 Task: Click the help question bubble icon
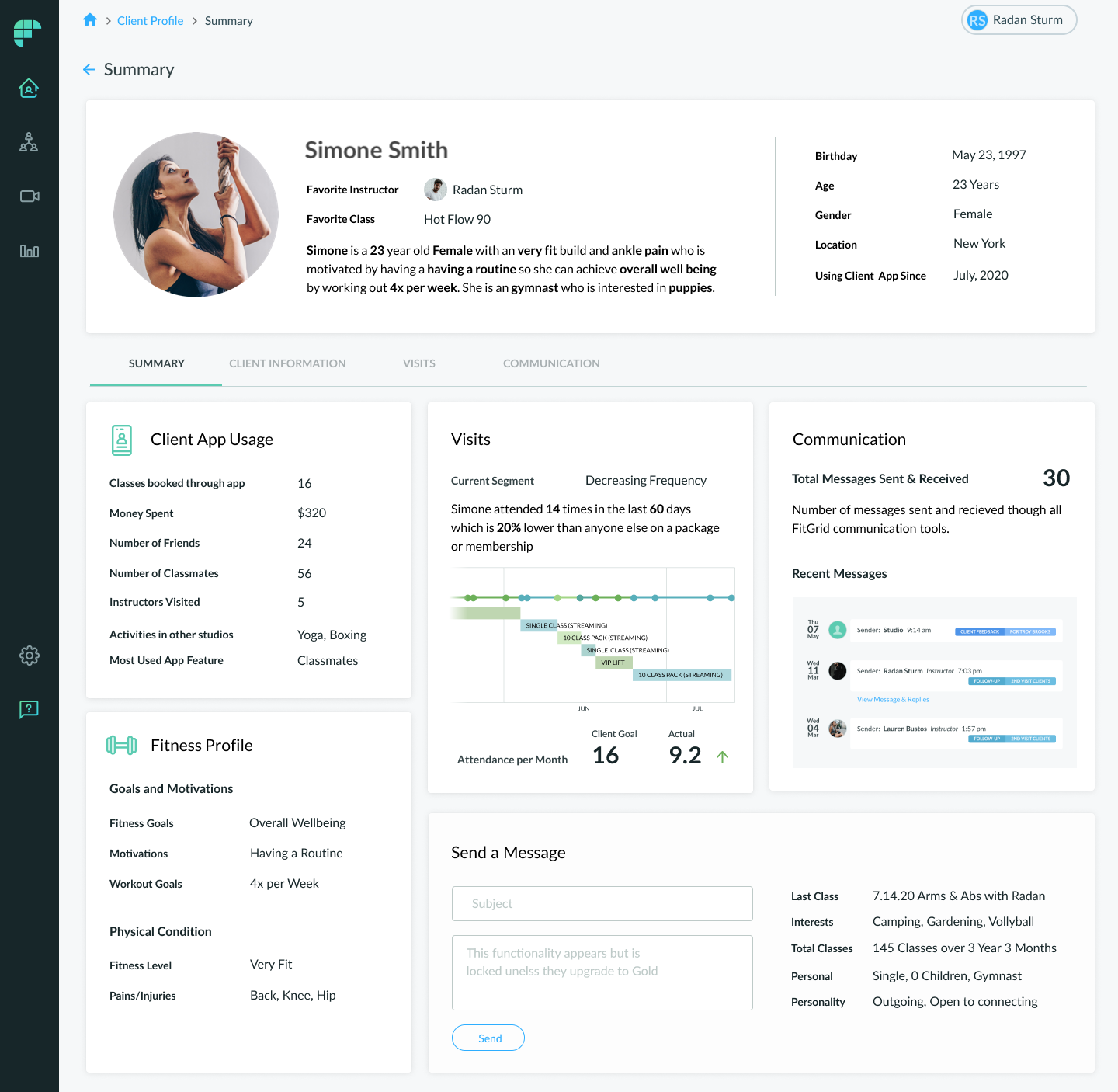tap(29, 709)
